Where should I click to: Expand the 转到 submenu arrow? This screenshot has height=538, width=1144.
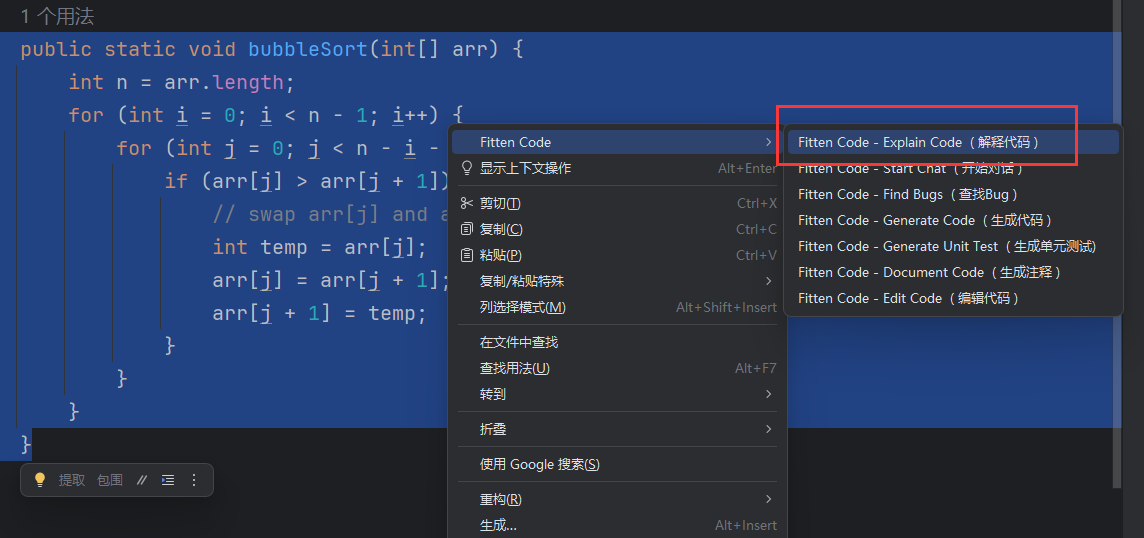(769, 394)
